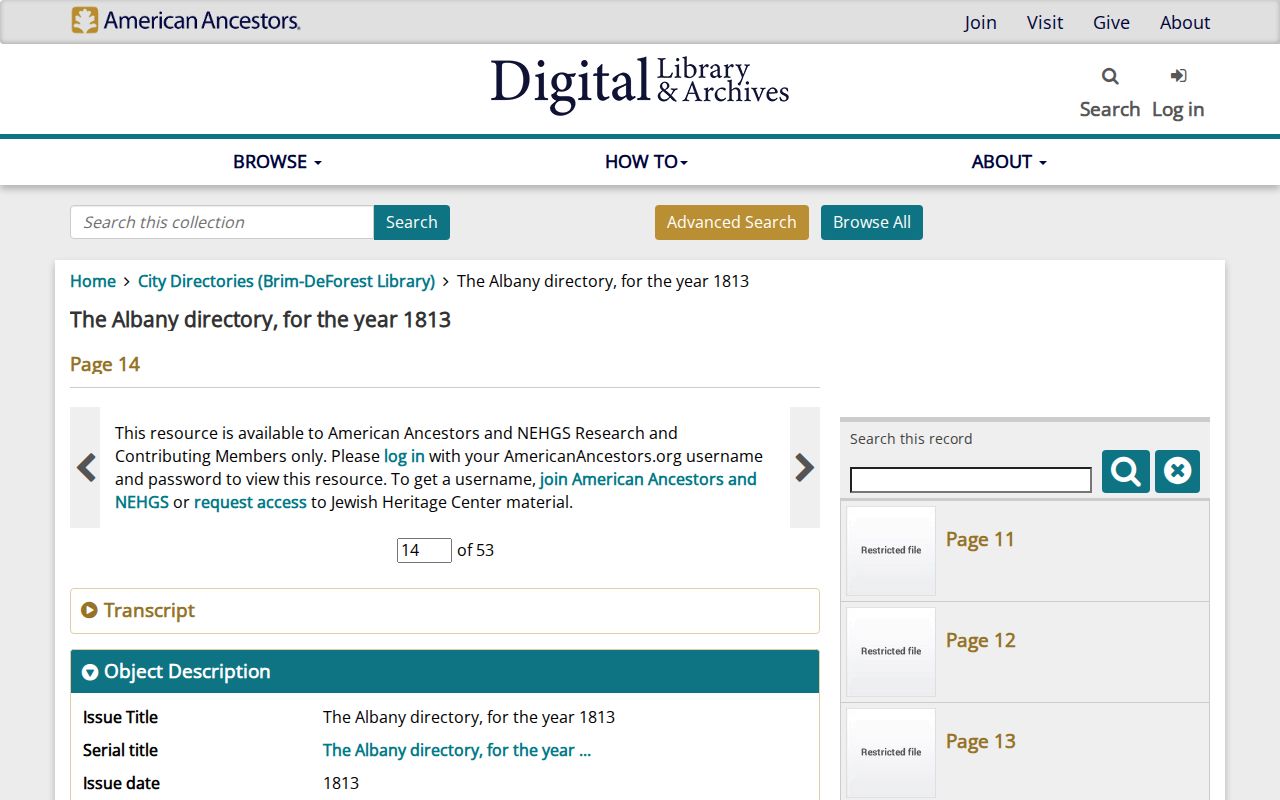Click the Log in icon in header
This screenshot has width=1280, height=800.
point(1178,76)
